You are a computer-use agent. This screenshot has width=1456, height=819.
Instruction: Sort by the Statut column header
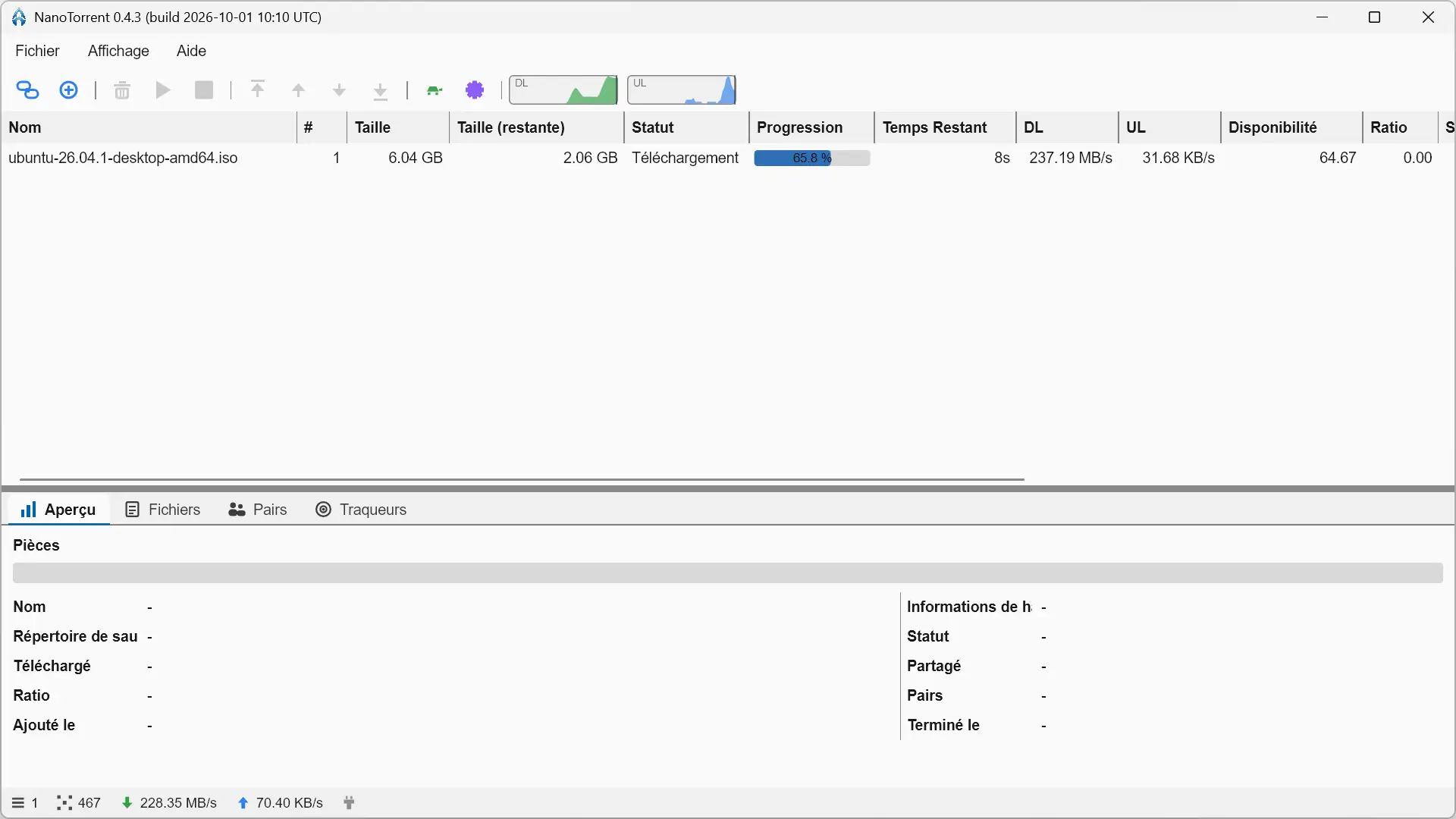(686, 127)
